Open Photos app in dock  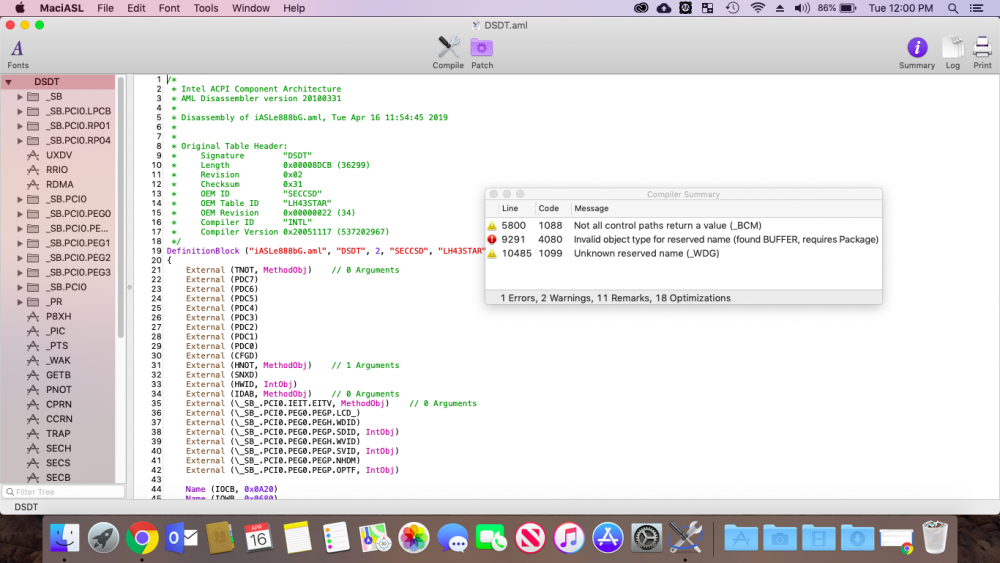pyautogui.click(x=414, y=538)
